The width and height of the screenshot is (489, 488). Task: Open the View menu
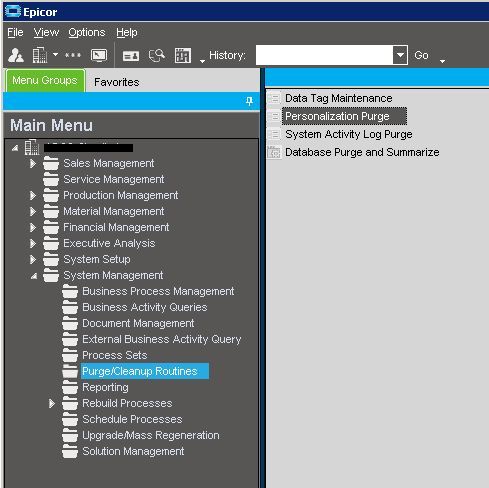tap(46, 32)
